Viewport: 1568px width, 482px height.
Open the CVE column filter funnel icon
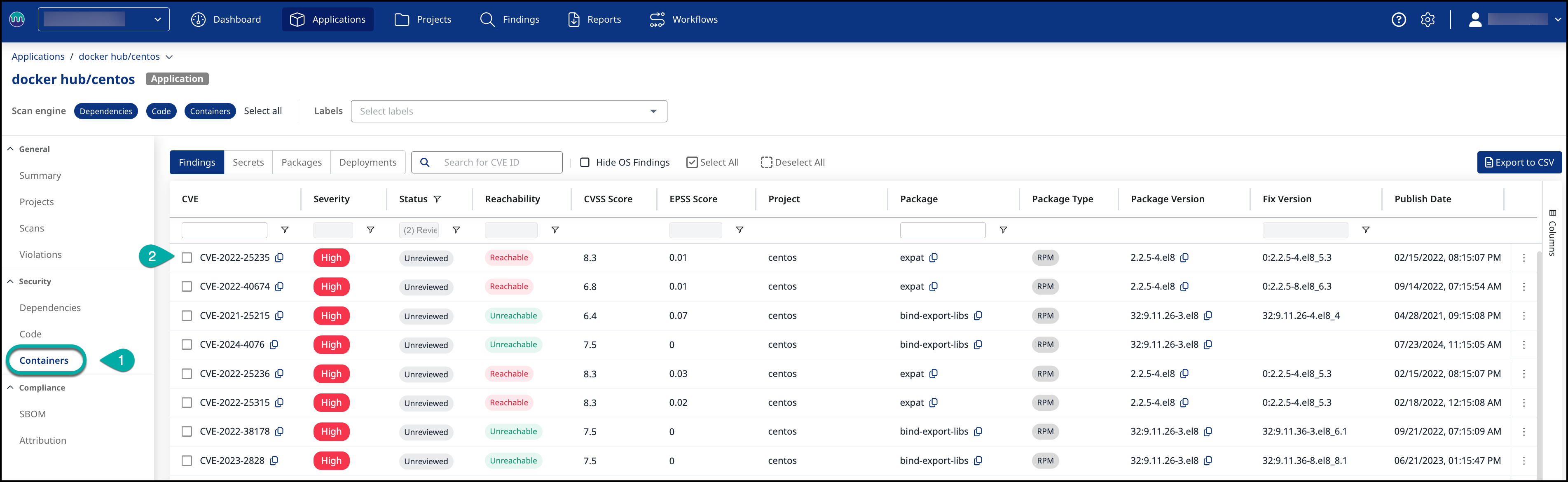pos(284,230)
